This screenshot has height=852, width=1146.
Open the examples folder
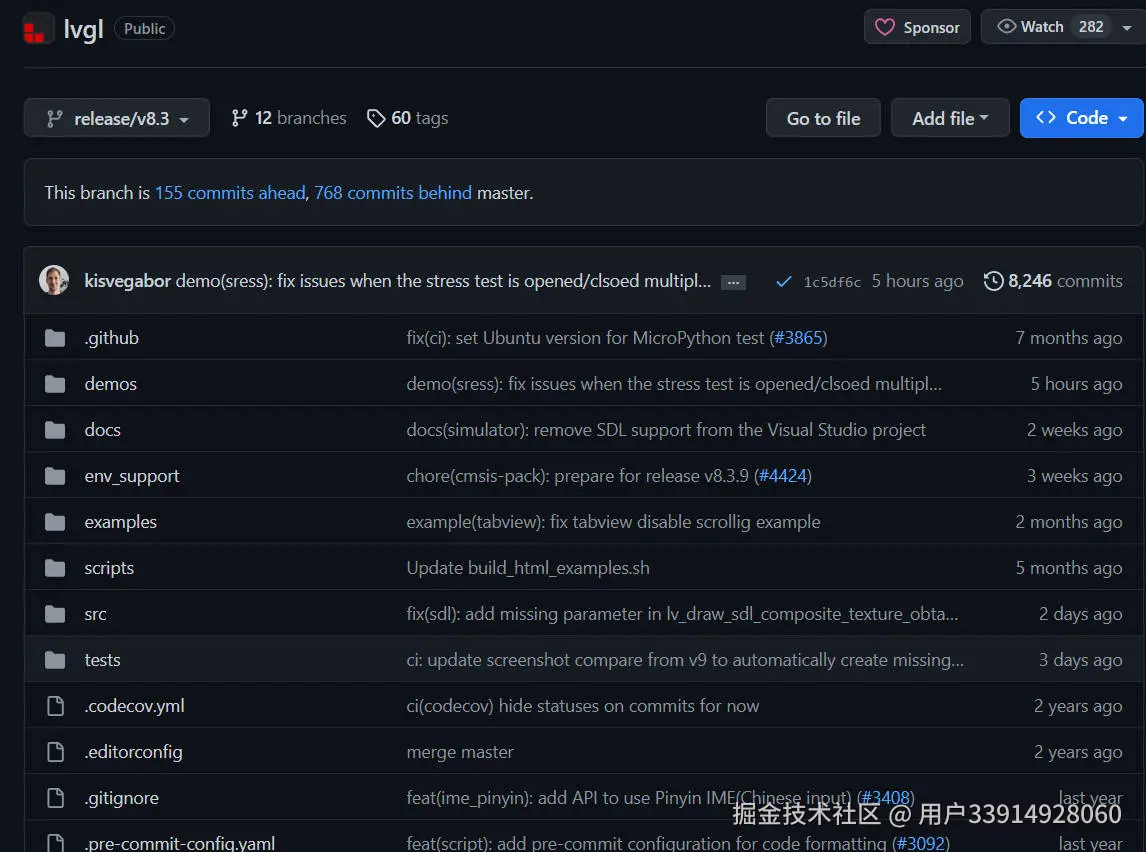point(121,522)
